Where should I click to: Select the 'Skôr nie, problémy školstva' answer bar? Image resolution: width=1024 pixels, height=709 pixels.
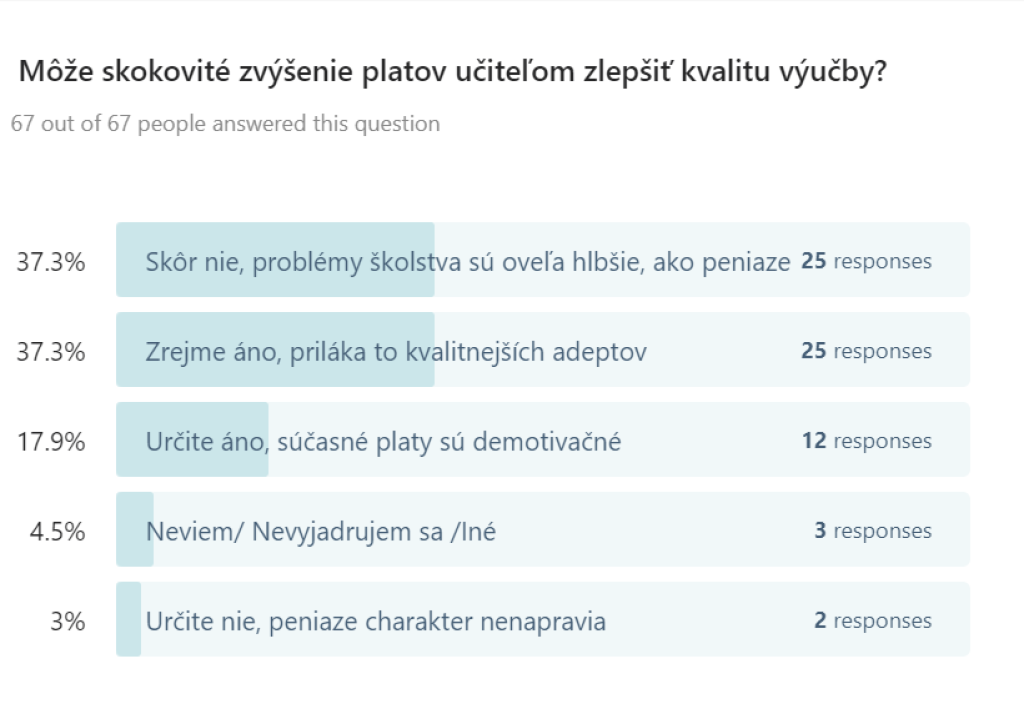(543, 260)
